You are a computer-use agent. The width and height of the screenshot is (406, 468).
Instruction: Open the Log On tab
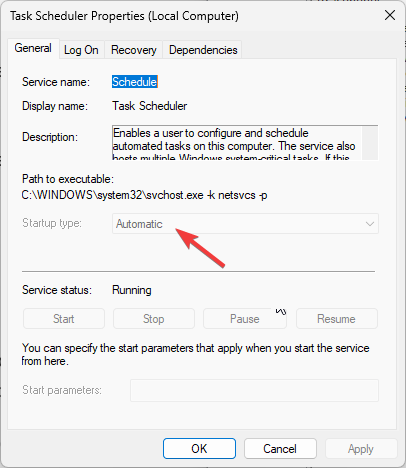(82, 50)
